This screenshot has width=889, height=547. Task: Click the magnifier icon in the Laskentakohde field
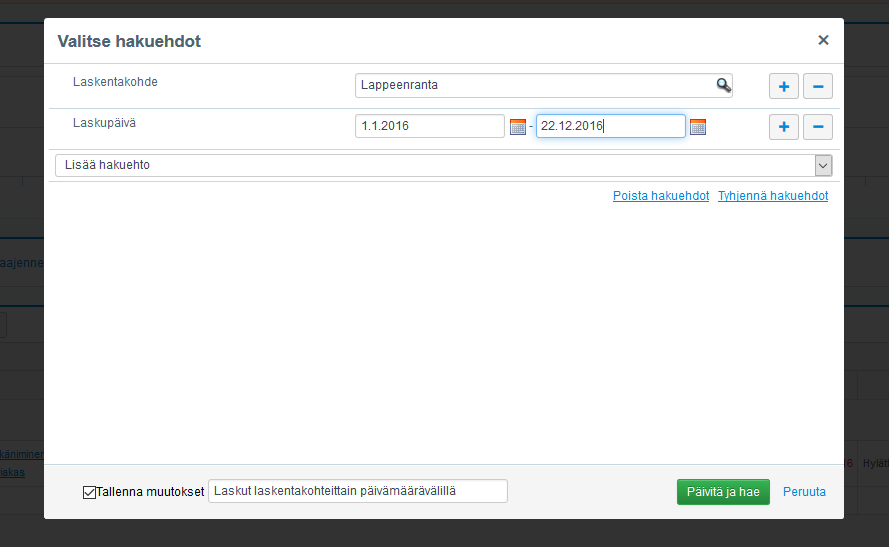[723, 85]
